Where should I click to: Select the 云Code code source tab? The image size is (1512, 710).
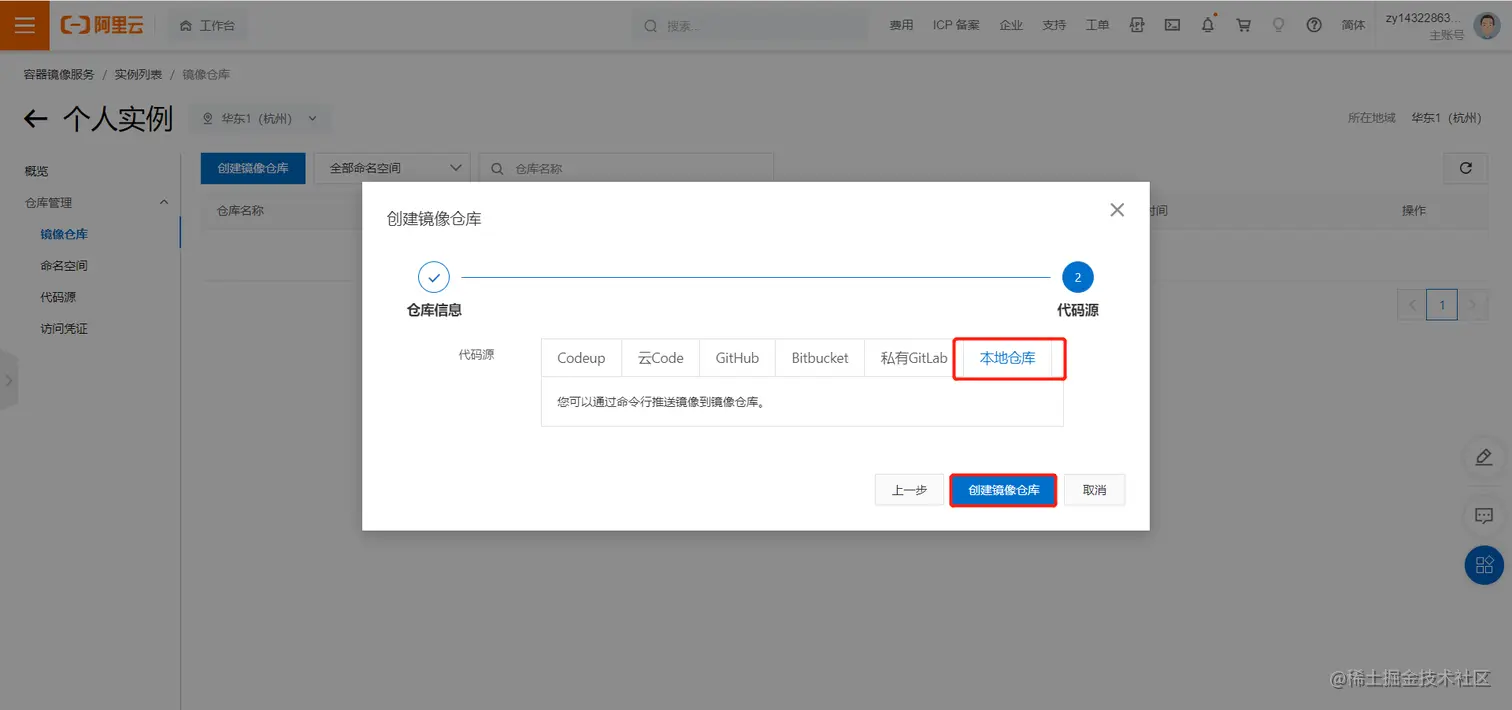(661, 358)
